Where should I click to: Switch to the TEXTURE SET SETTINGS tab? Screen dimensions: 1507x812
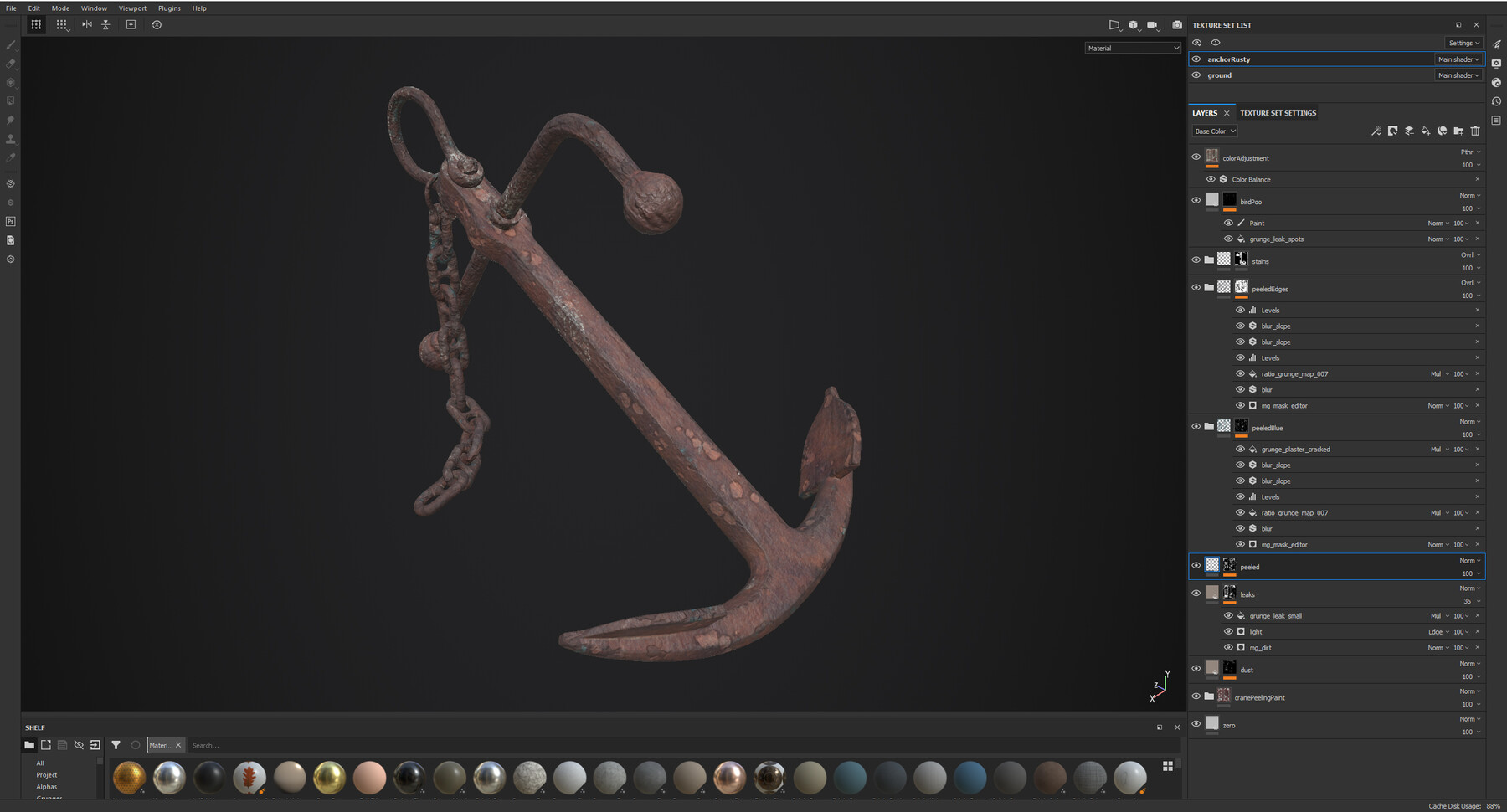(1277, 112)
